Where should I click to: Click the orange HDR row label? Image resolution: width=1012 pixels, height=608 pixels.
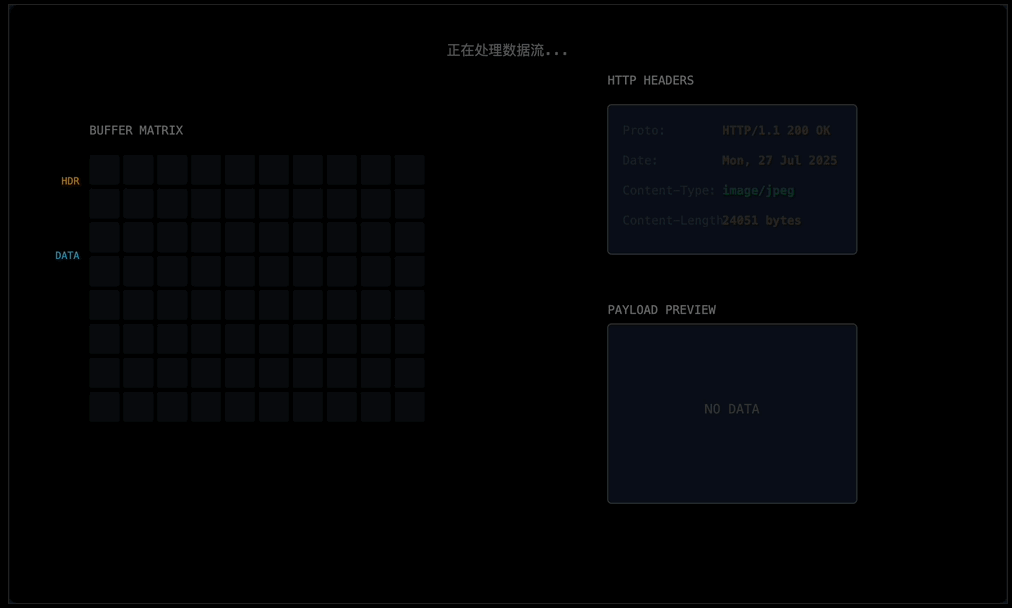pos(70,181)
